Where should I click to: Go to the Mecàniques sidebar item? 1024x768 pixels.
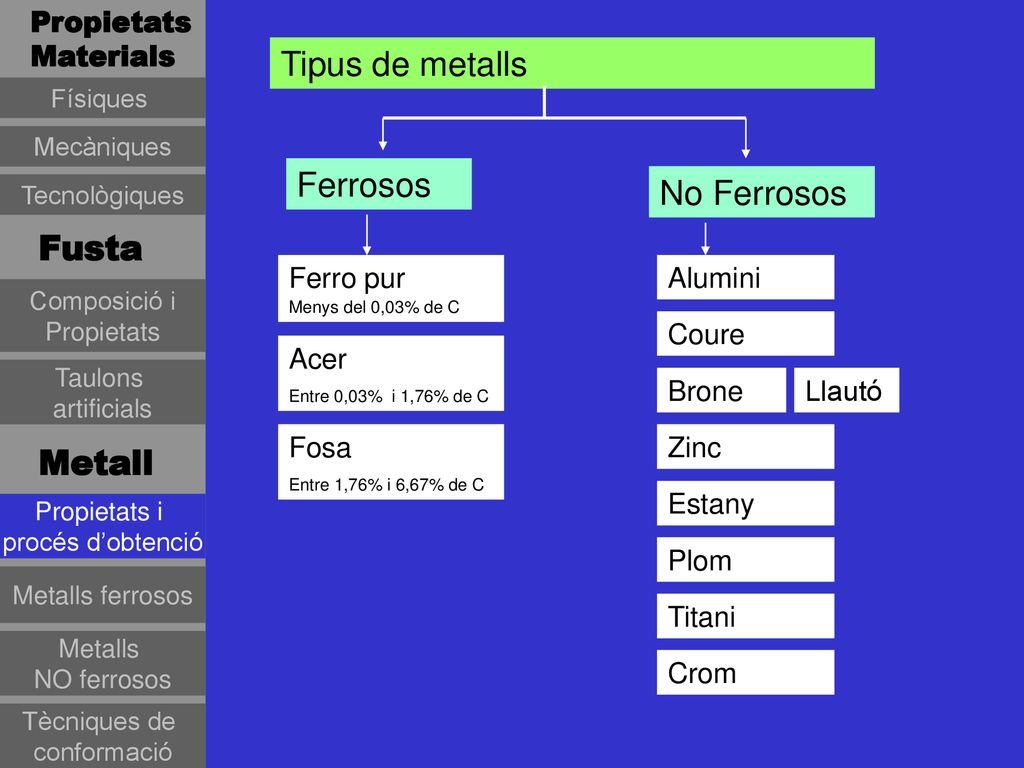pos(103,147)
